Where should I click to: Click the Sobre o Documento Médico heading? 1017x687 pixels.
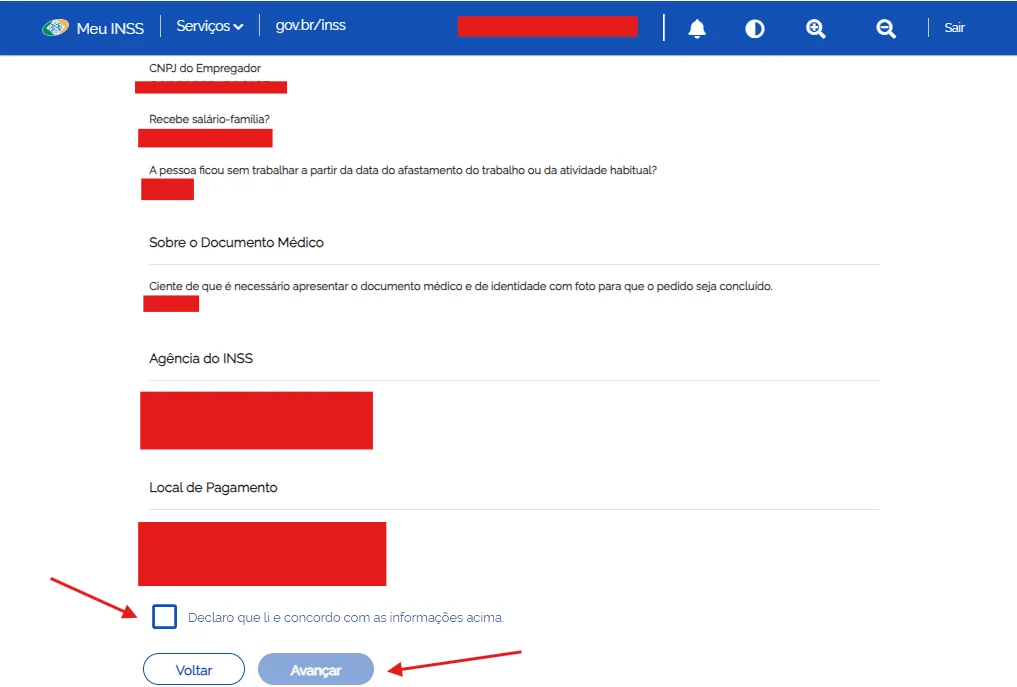[x=236, y=243]
